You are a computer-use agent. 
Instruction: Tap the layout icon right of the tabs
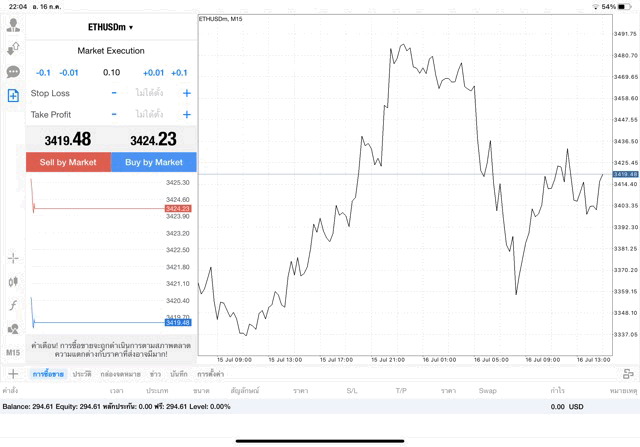click(628, 373)
